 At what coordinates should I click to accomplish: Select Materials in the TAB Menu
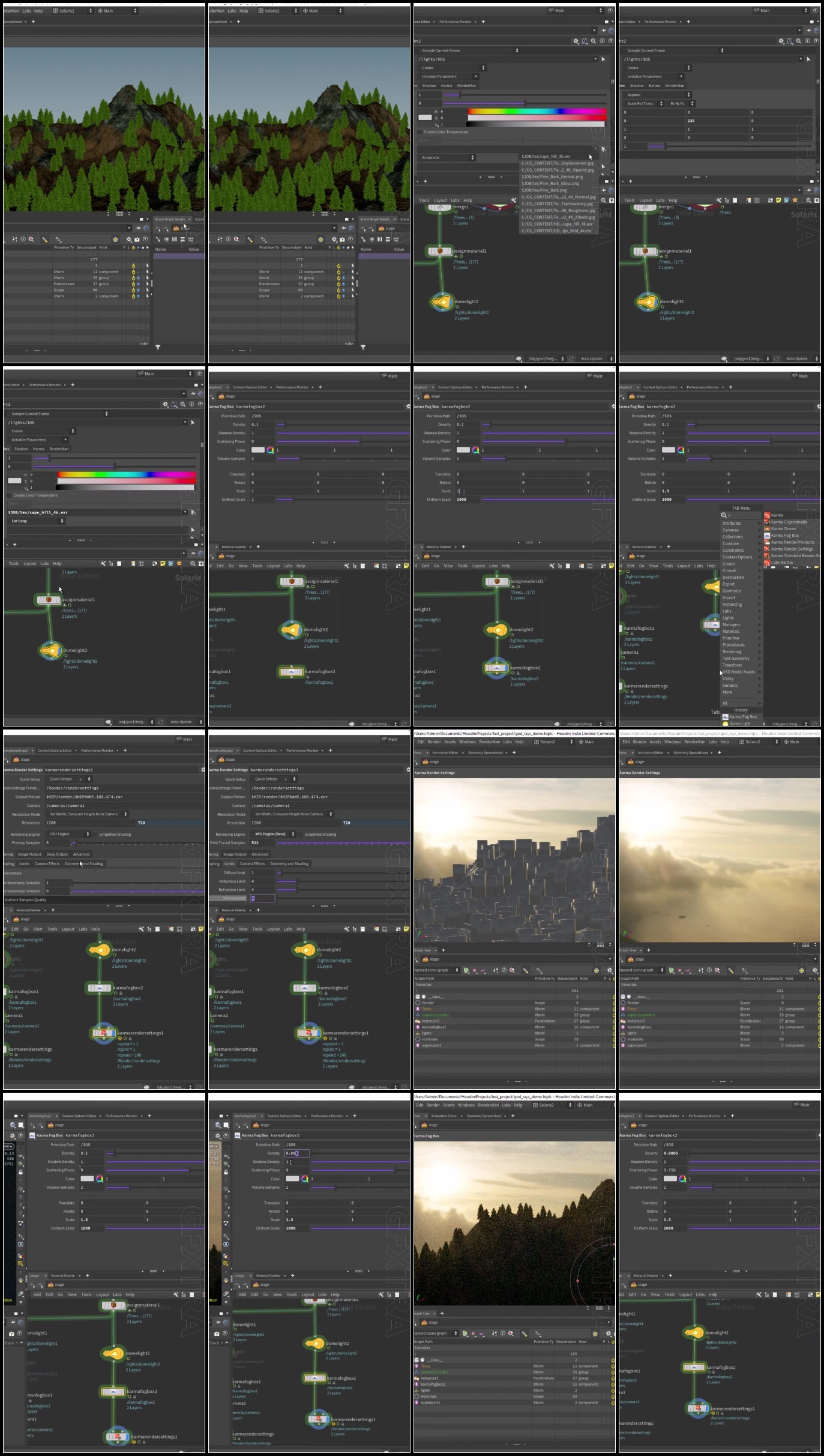741,632
